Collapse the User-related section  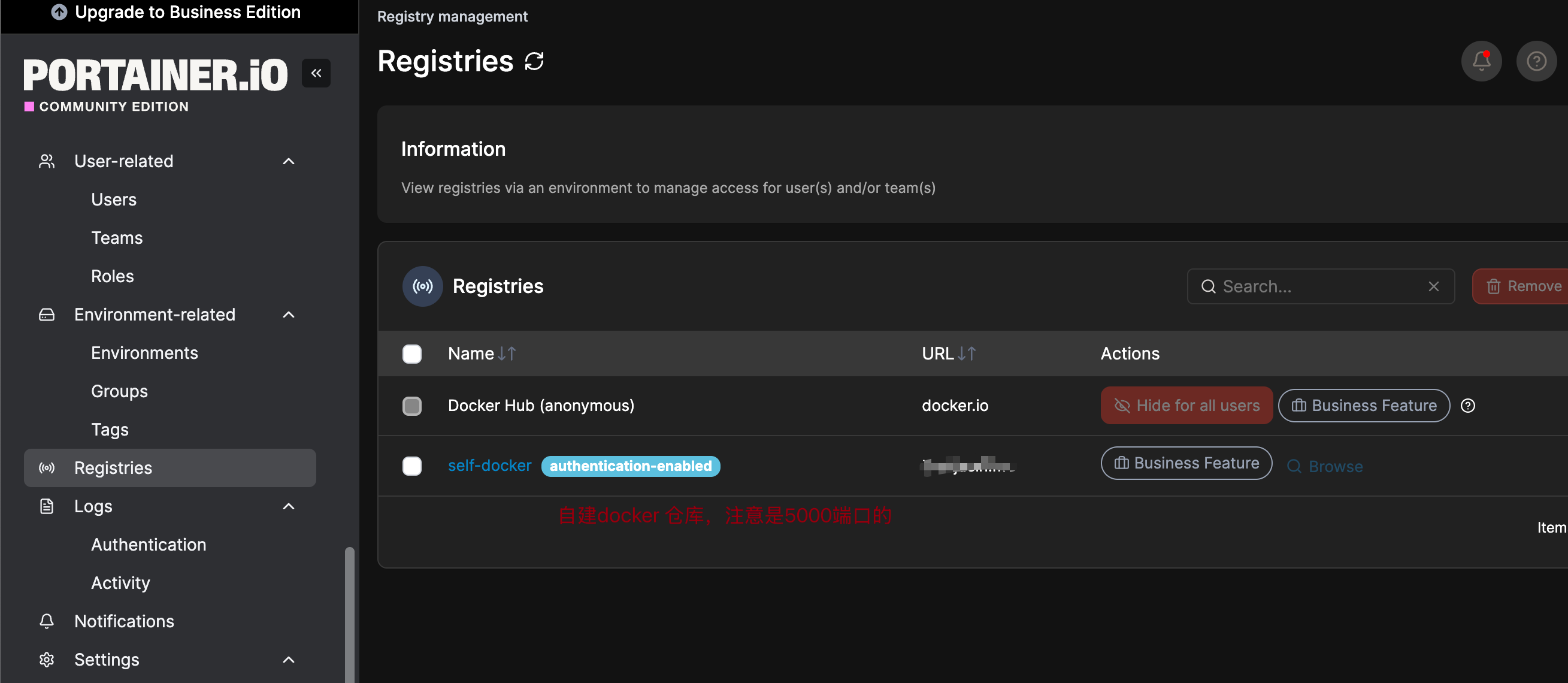pos(289,161)
